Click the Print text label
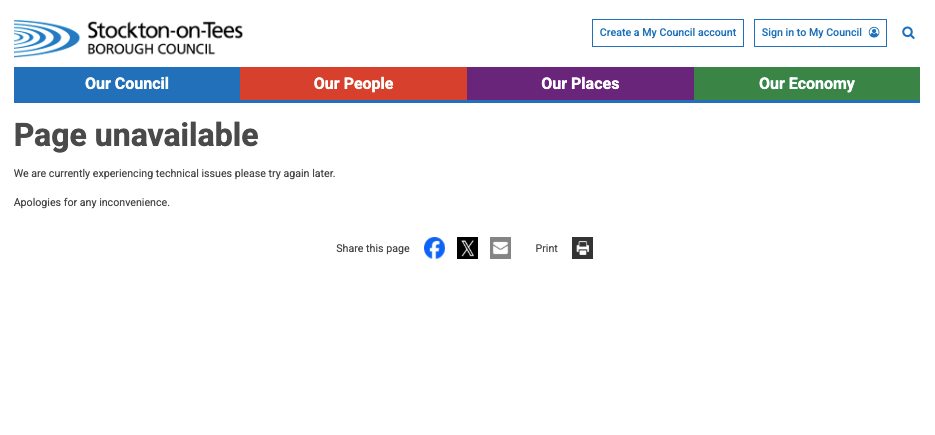The height and width of the screenshot is (435, 935). 546,248
